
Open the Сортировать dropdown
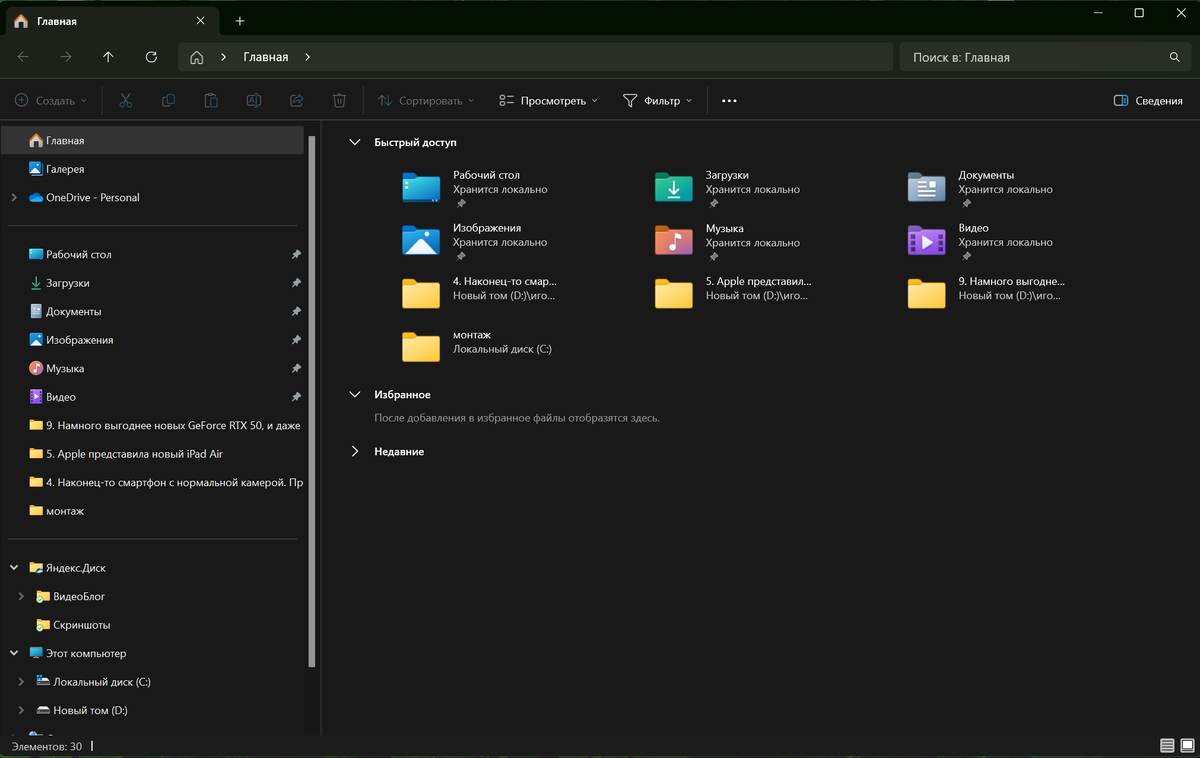coord(425,101)
